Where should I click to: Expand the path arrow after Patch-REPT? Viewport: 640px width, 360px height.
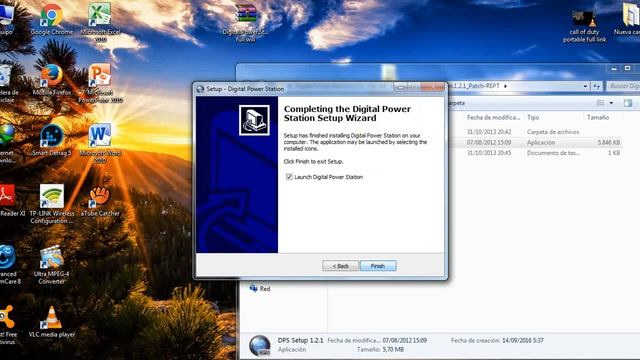[505, 86]
